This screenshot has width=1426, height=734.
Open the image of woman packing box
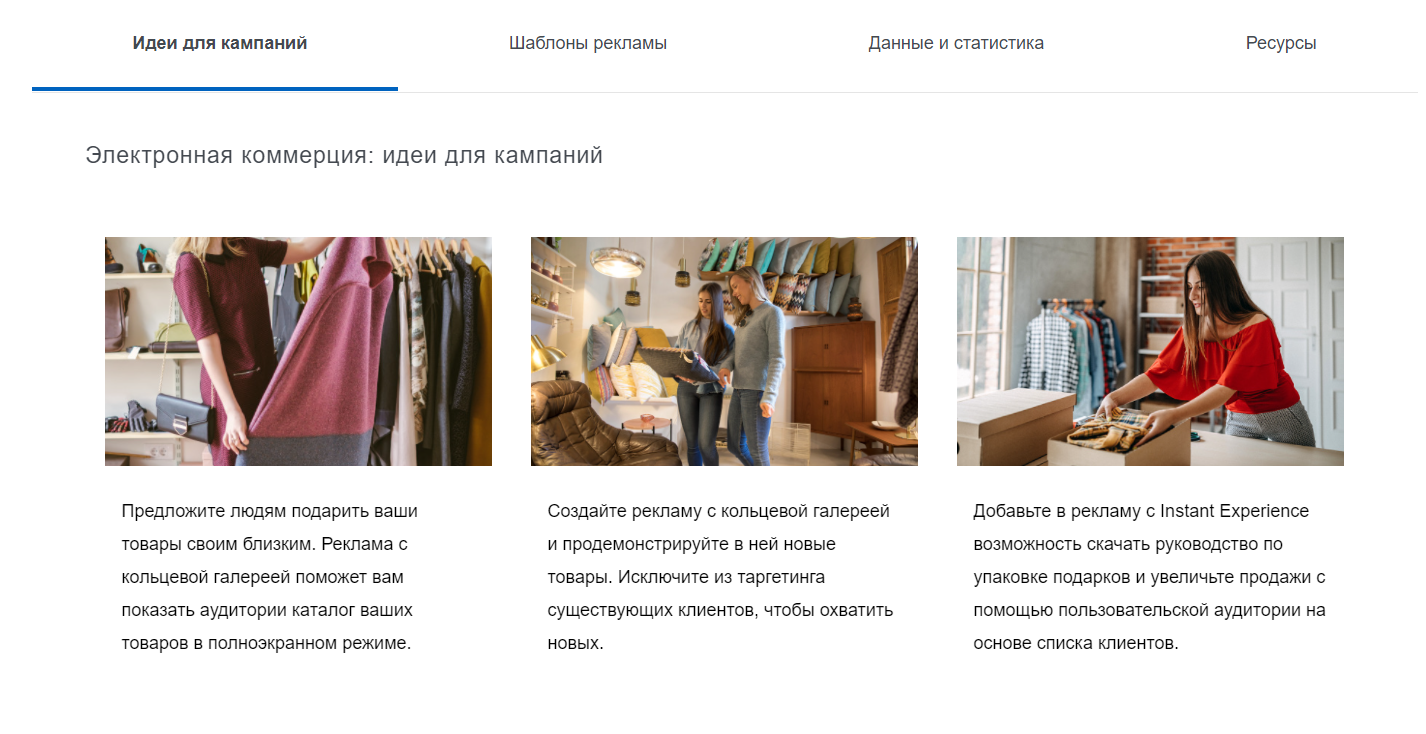coord(1150,351)
